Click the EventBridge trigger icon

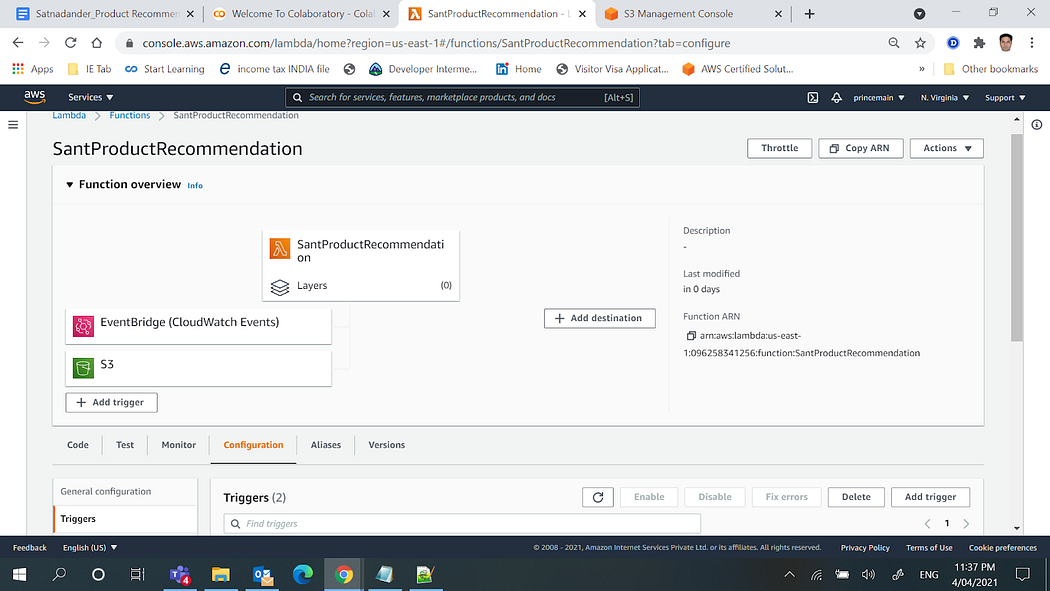[83, 326]
